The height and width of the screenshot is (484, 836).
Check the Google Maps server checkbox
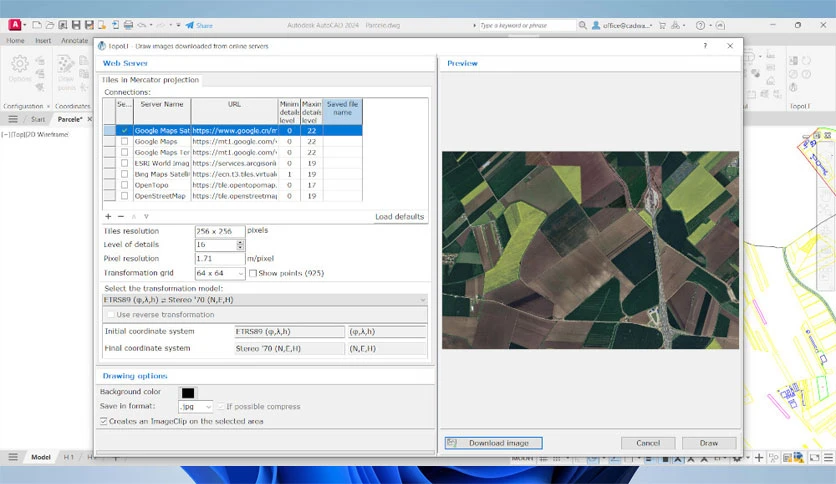124,141
